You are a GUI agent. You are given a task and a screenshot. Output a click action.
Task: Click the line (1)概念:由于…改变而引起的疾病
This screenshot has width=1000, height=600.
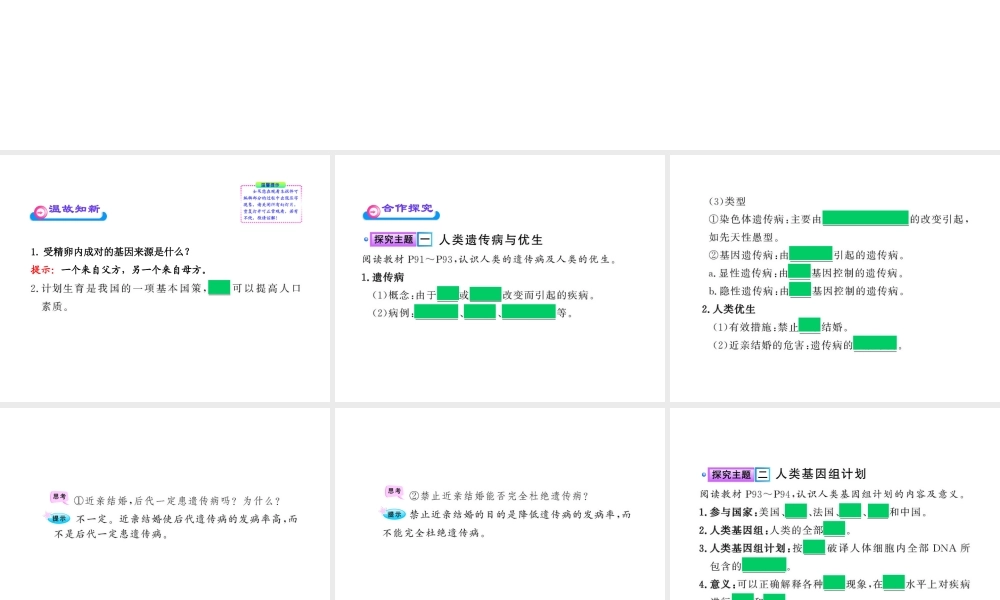pyautogui.click(x=484, y=295)
